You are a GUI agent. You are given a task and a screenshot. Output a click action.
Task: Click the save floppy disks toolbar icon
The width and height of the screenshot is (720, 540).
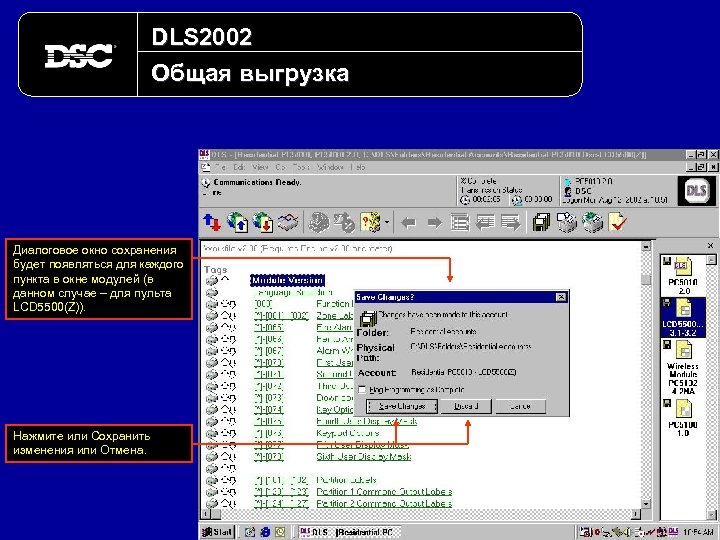542,223
